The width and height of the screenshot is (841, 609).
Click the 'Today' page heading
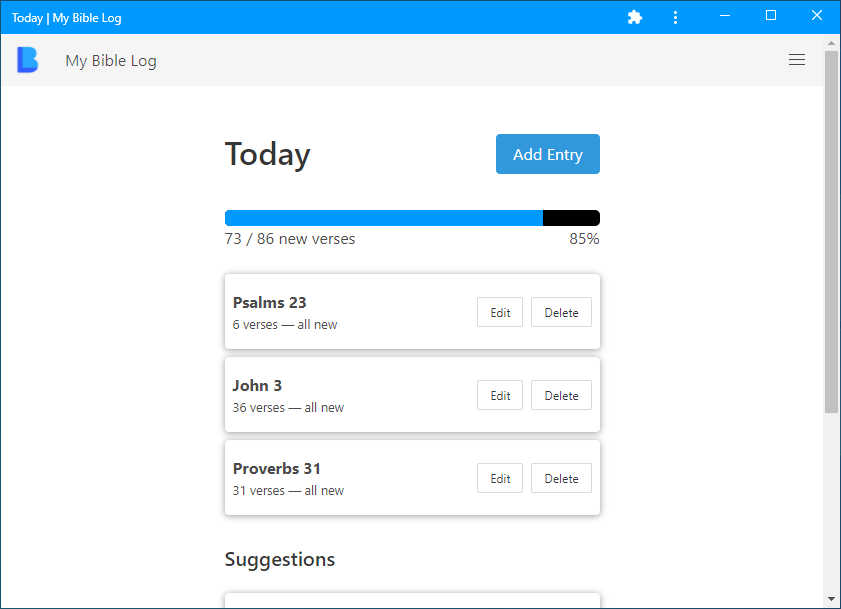coord(267,154)
